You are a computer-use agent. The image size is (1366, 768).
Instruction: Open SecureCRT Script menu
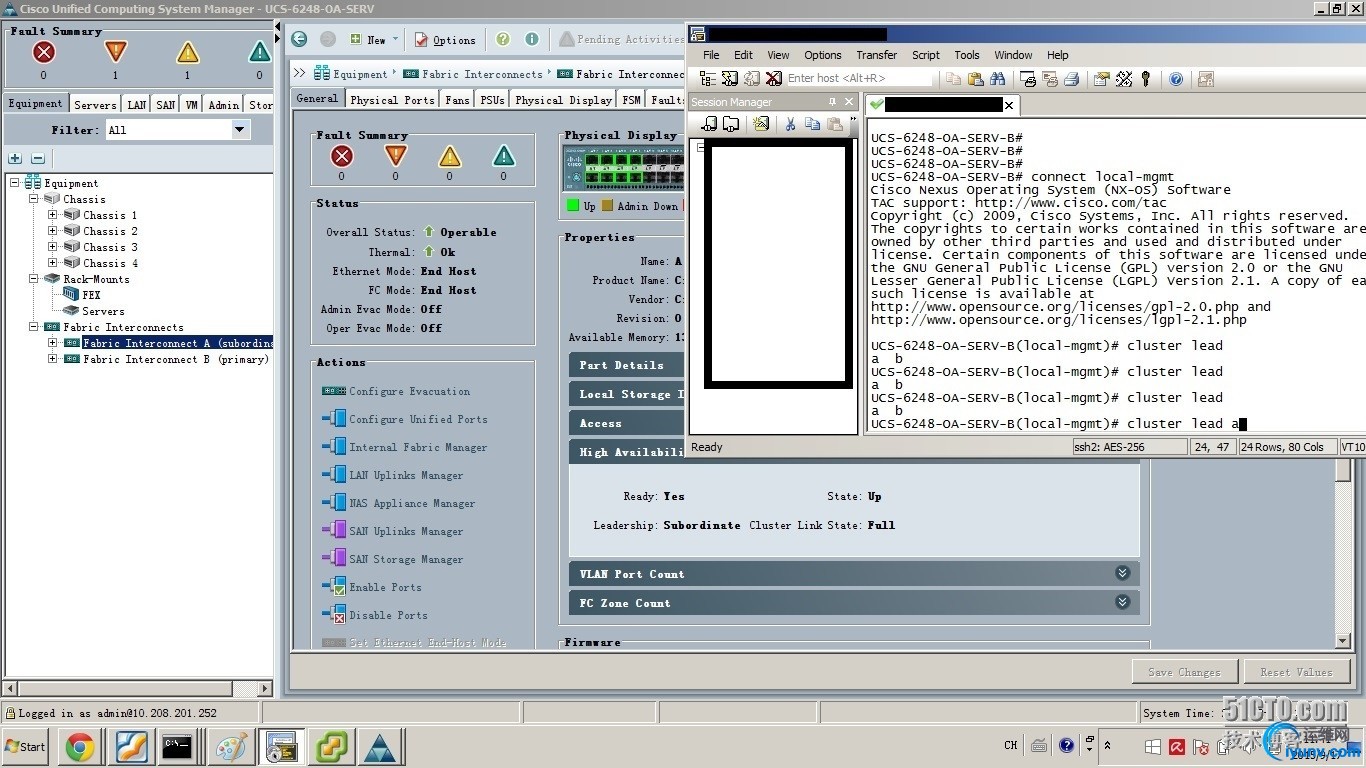point(925,55)
